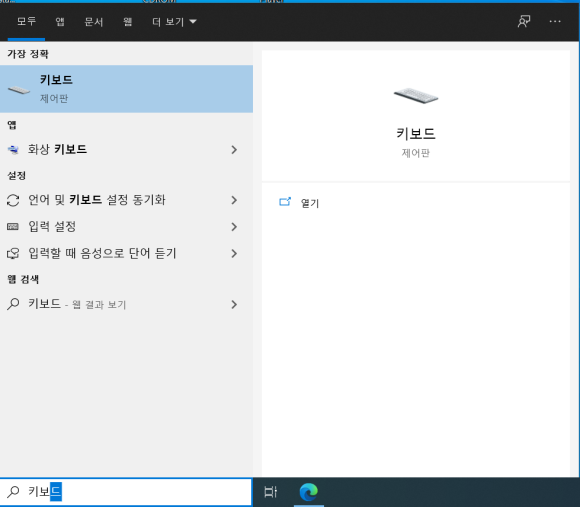Image resolution: width=580 pixels, height=507 pixels.
Task: Click the 웹 검색 section header
Action: tap(23, 279)
